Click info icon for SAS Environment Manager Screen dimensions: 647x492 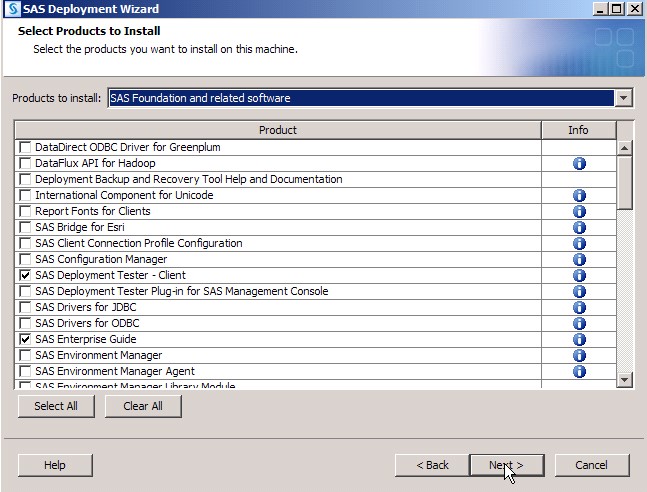tap(579, 355)
